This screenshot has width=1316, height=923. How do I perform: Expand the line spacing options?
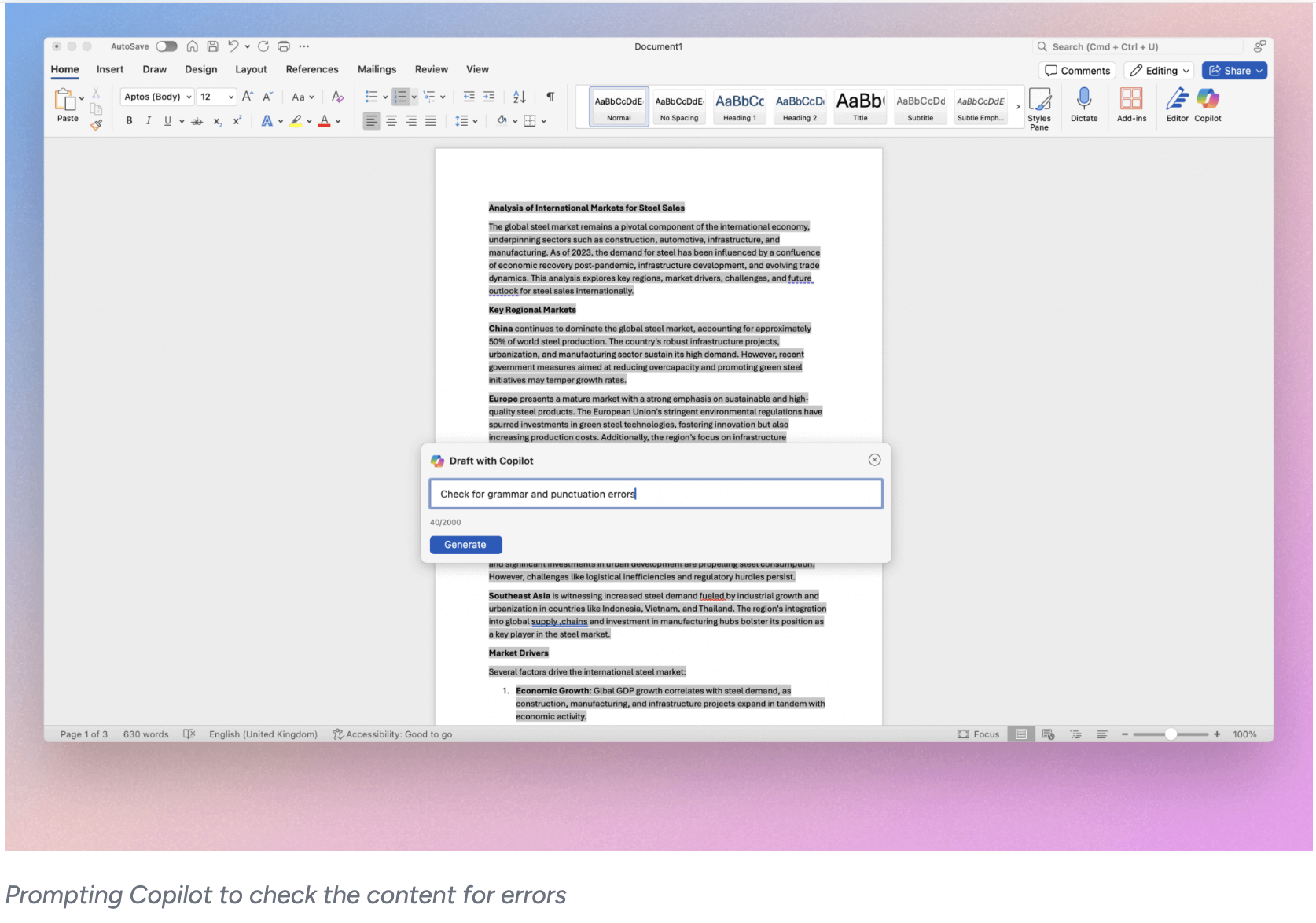click(x=473, y=120)
